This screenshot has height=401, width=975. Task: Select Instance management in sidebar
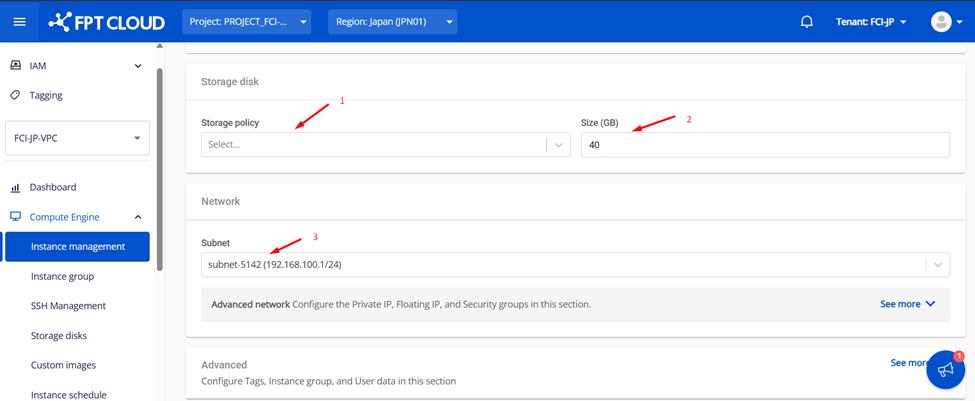coord(78,247)
